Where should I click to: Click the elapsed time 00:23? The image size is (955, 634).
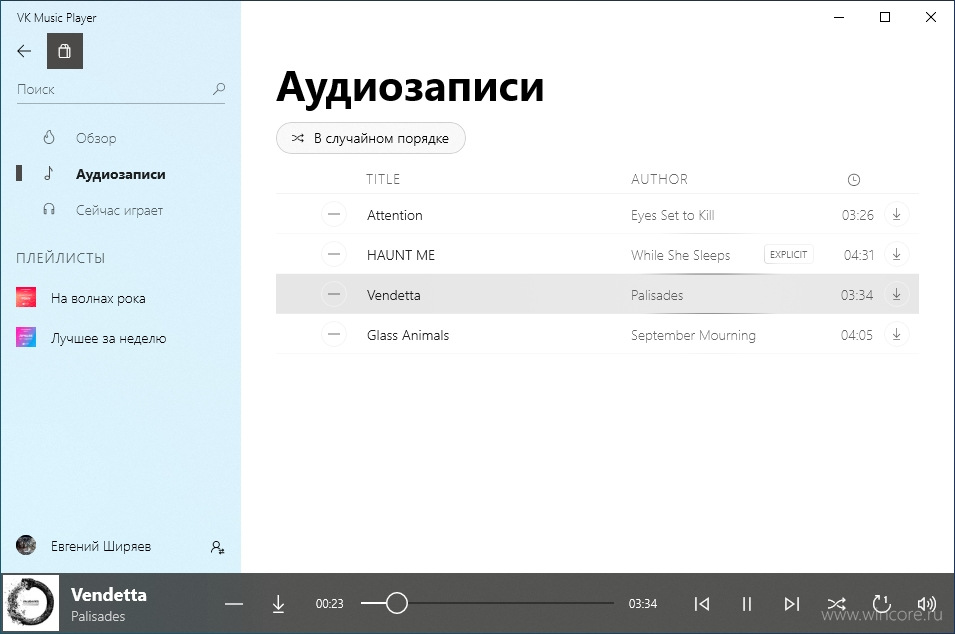coord(329,604)
